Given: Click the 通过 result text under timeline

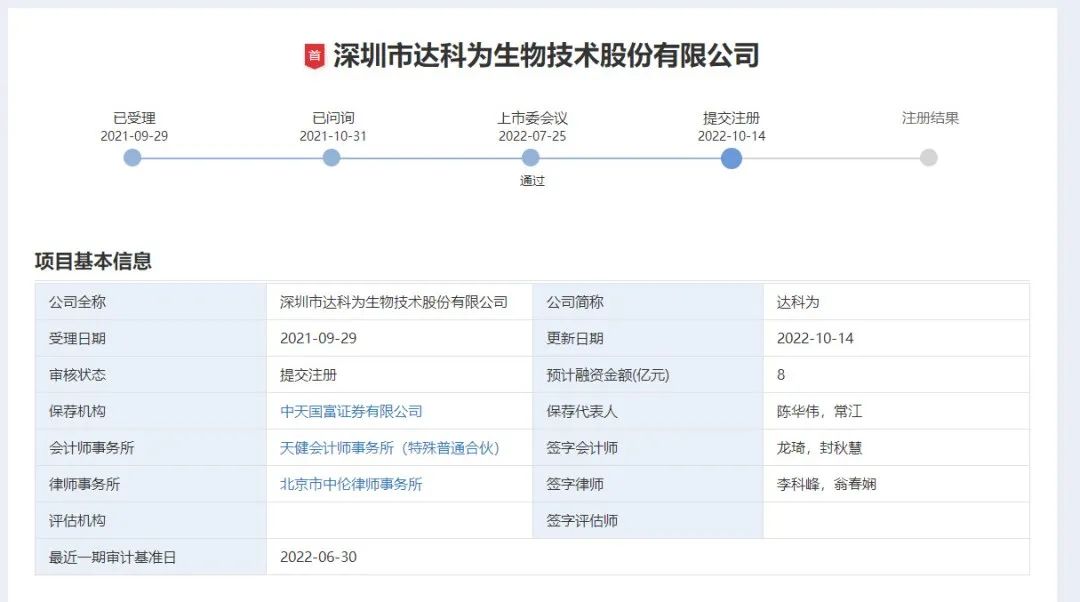Looking at the screenshot, I should point(532,181).
